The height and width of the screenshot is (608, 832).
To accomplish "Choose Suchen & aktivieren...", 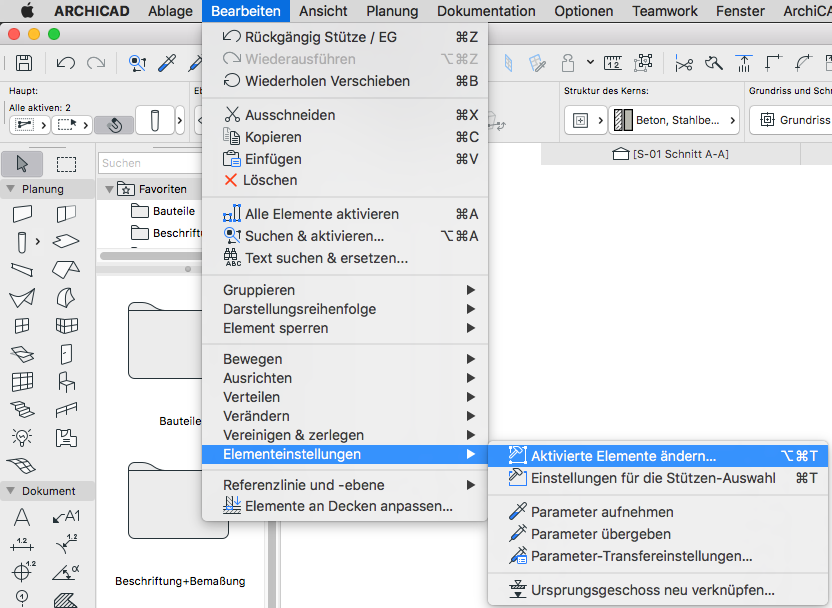I will coord(345,236).
